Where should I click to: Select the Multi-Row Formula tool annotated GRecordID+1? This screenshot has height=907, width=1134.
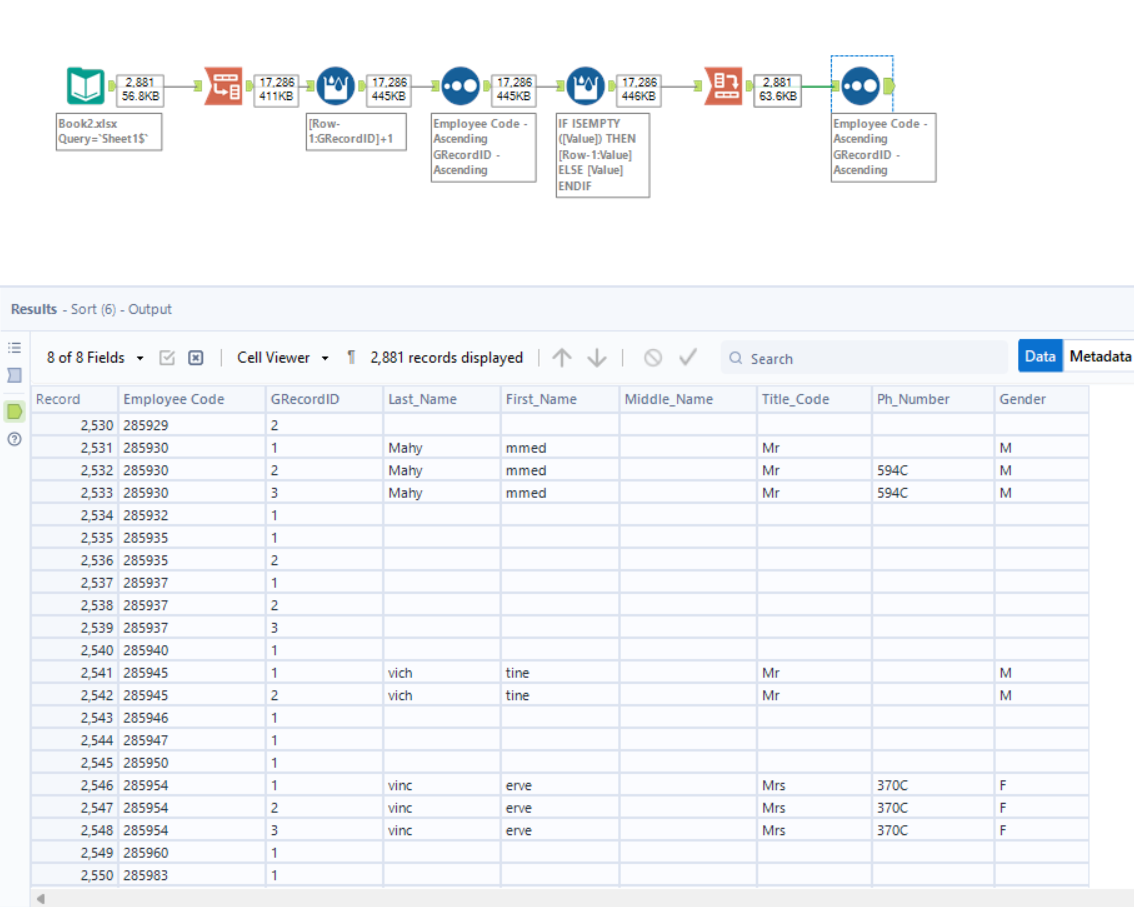[335, 86]
